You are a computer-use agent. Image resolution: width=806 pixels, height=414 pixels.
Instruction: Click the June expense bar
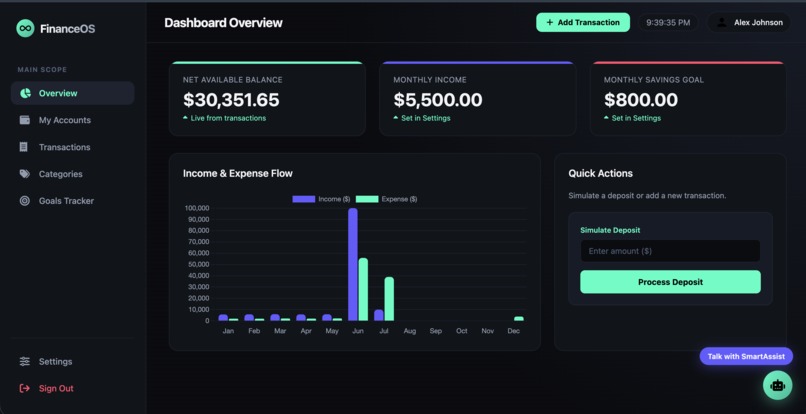tap(363, 290)
